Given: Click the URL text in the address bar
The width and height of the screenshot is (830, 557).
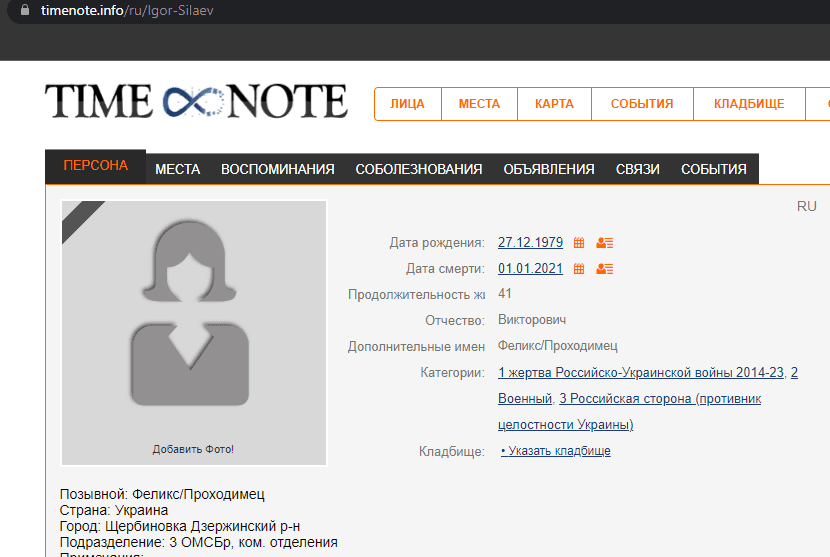Looking at the screenshot, I should point(127,11).
